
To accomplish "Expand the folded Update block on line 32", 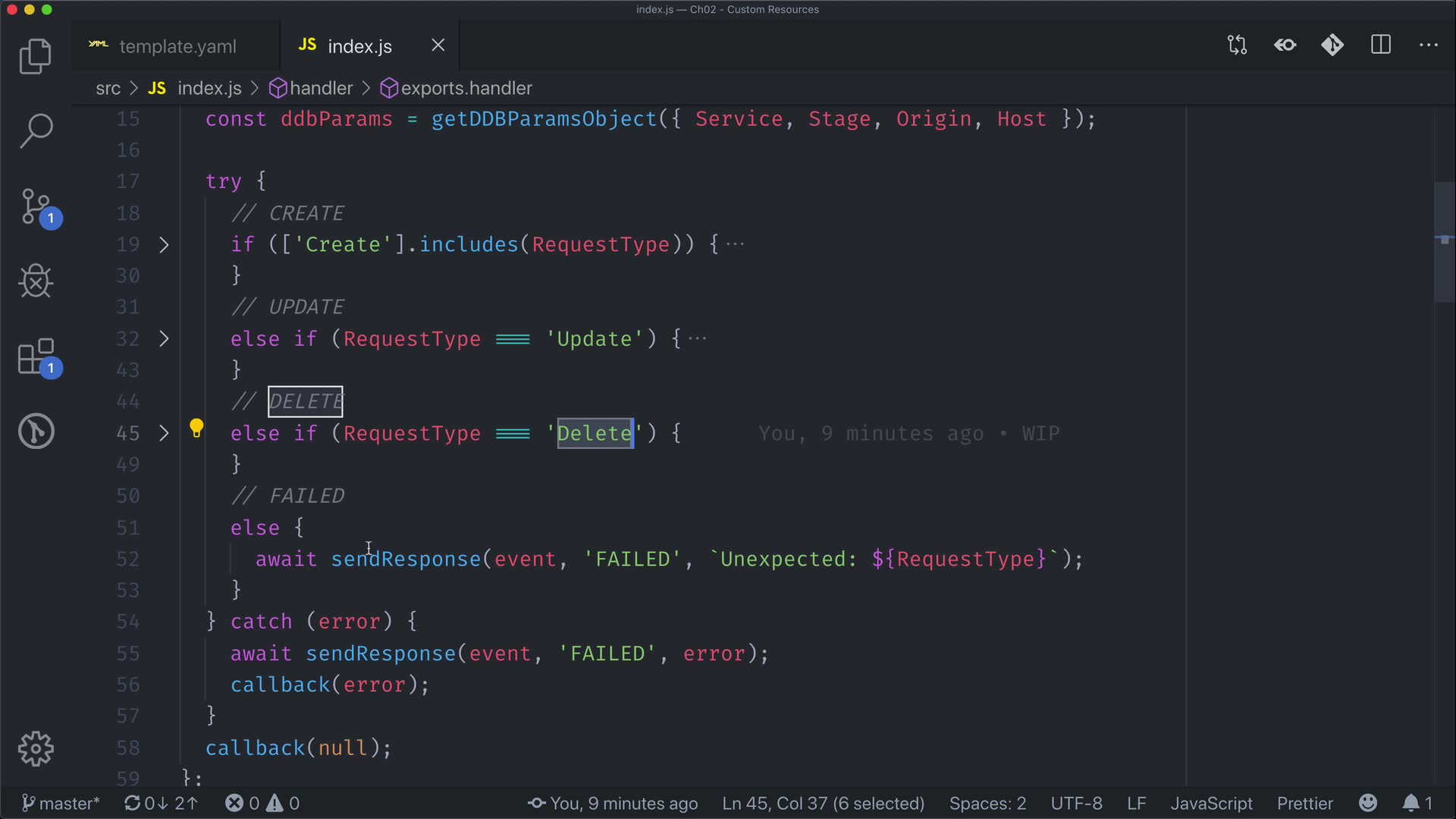I will click(164, 339).
